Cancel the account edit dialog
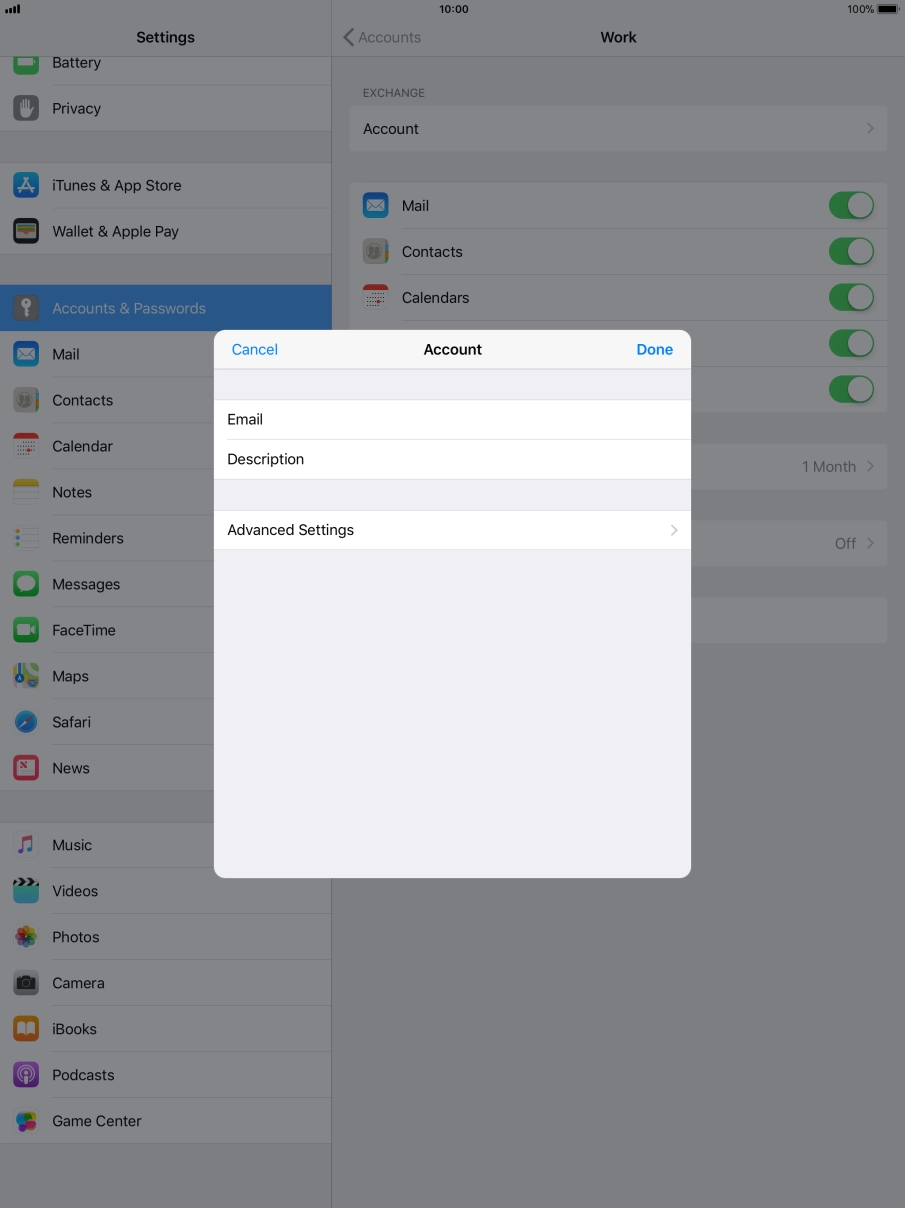The image size is (905, 1208). [254, 349]
